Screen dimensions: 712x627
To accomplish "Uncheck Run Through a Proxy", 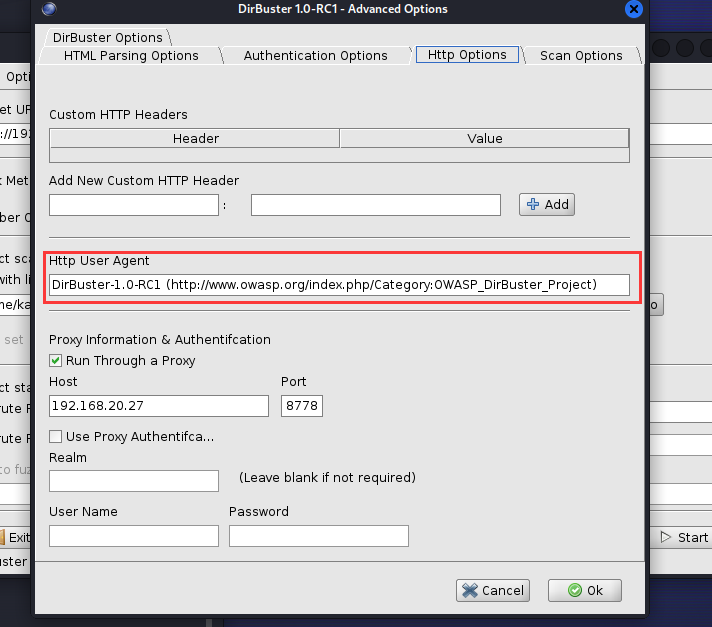I will click(55, 361).
